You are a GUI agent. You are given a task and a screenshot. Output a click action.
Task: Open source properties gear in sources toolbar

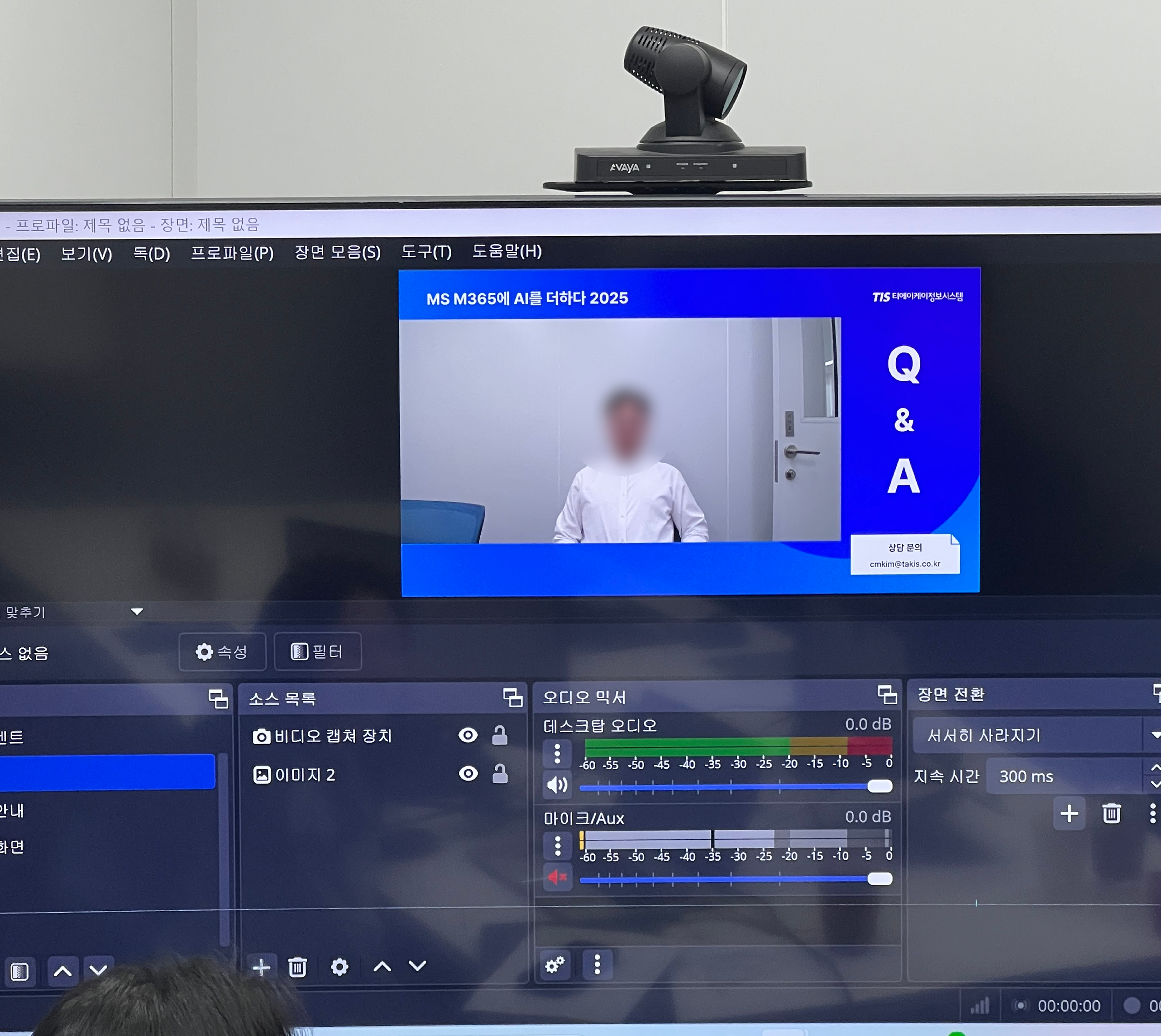click(339, 966)
